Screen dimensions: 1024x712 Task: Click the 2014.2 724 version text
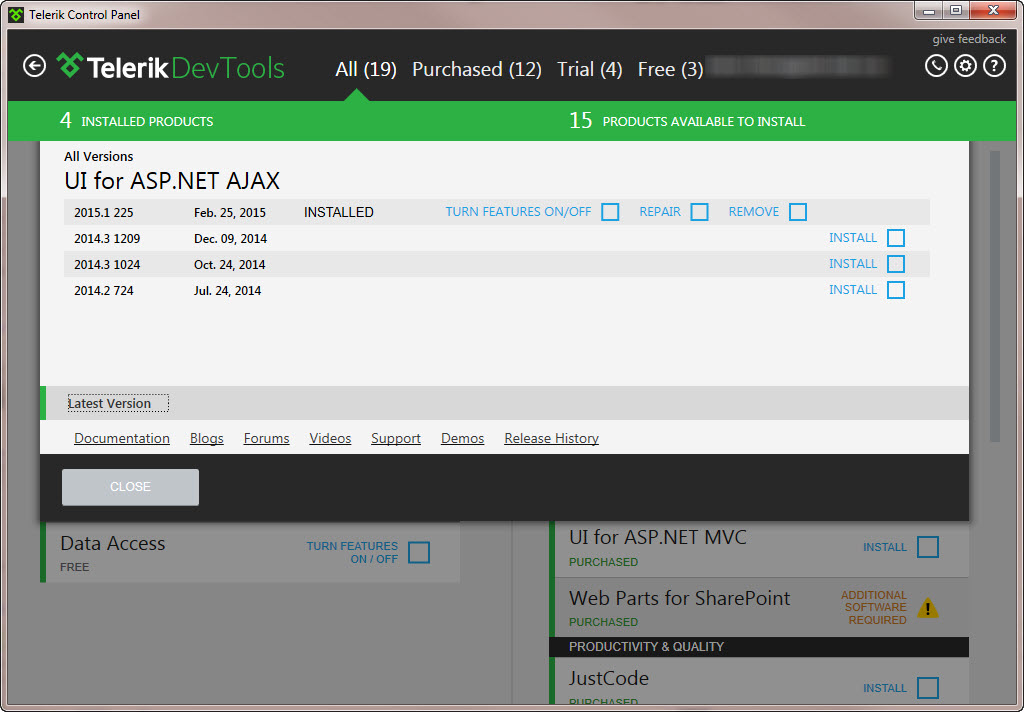click(x=104, y=291)
